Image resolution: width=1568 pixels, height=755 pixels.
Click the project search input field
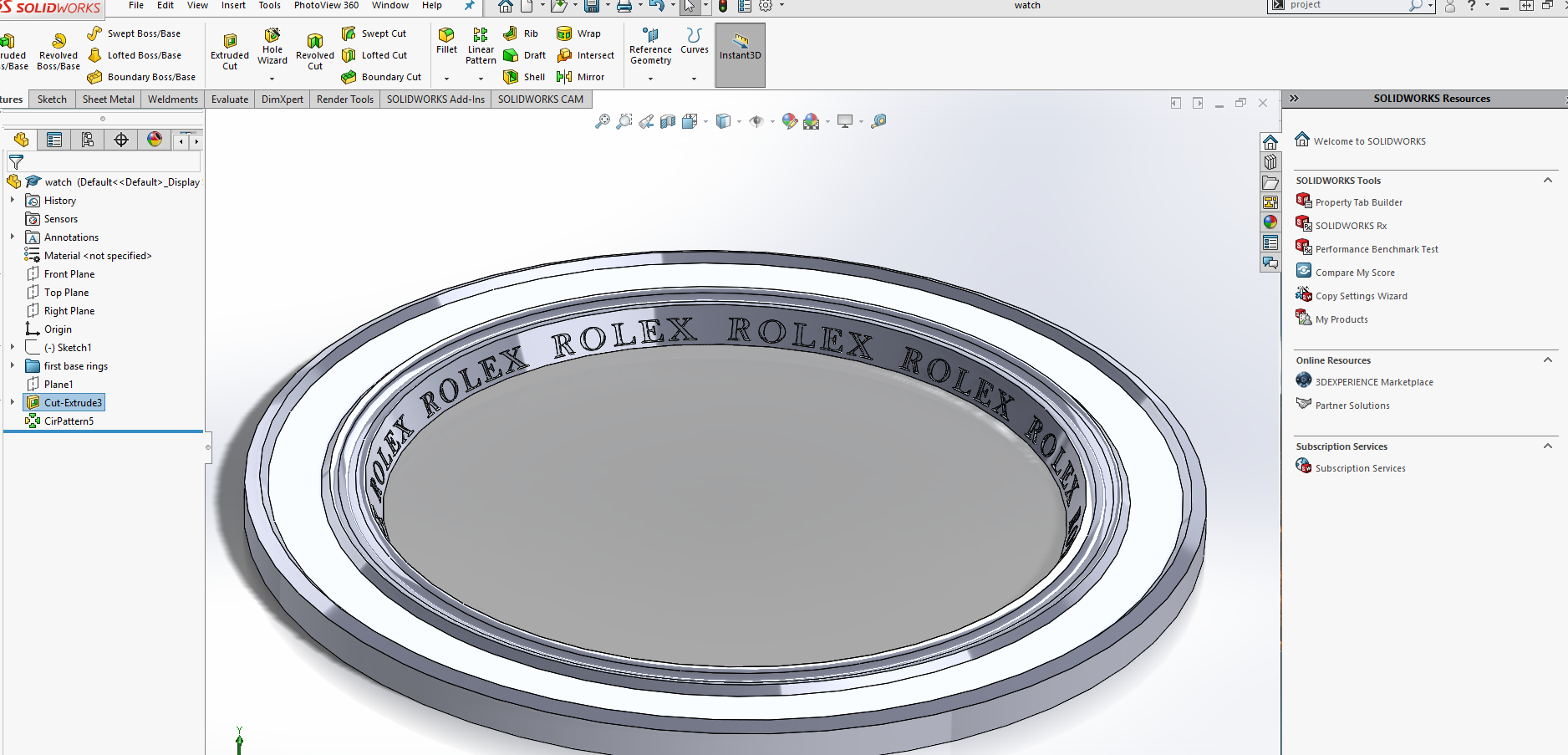point(1346,5)
